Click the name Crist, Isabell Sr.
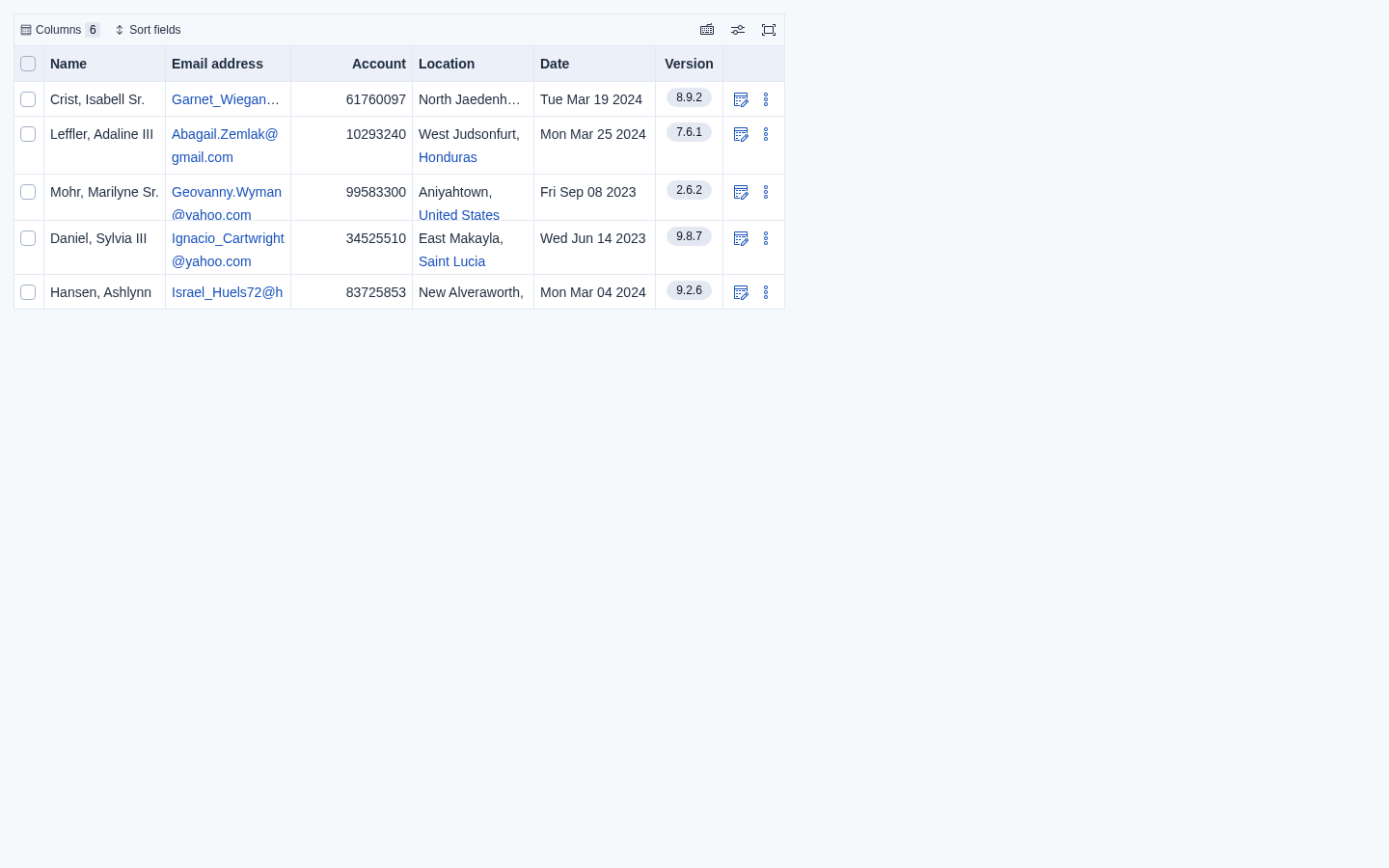Viewport: 1389px width, 868px height. 97,99
